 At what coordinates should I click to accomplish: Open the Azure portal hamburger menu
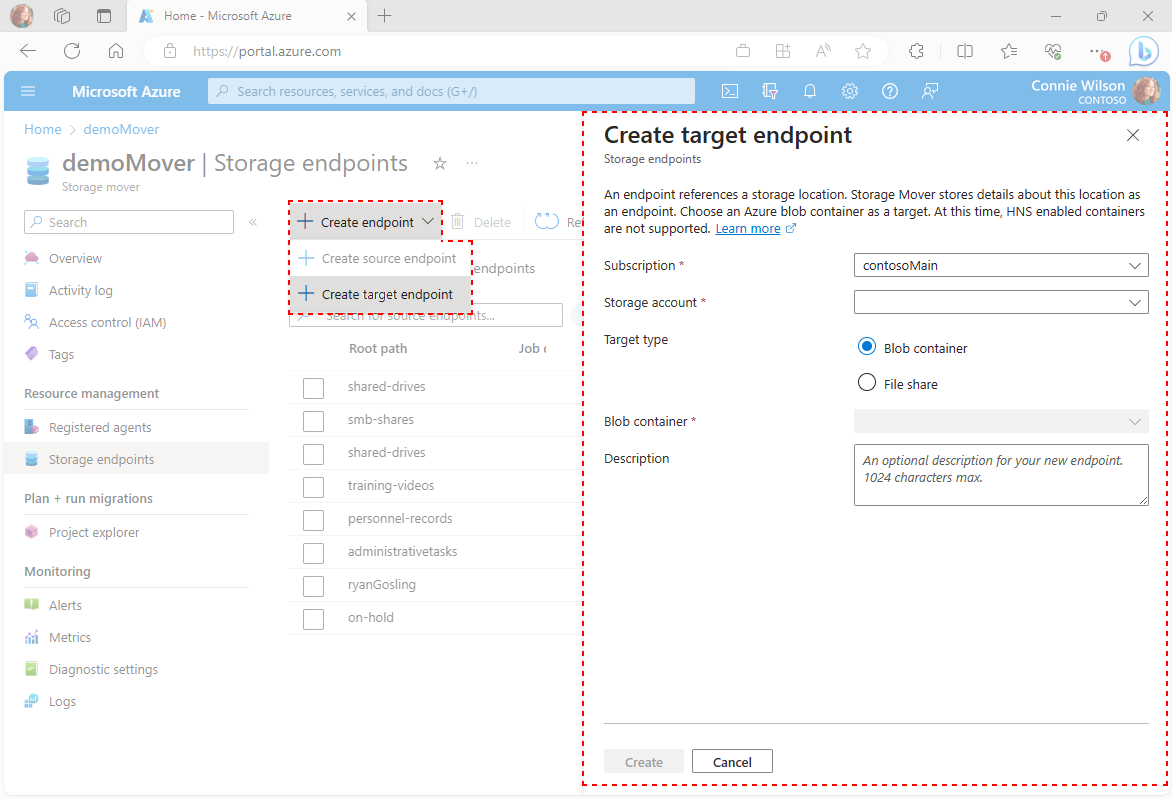(x=28, y=91)
